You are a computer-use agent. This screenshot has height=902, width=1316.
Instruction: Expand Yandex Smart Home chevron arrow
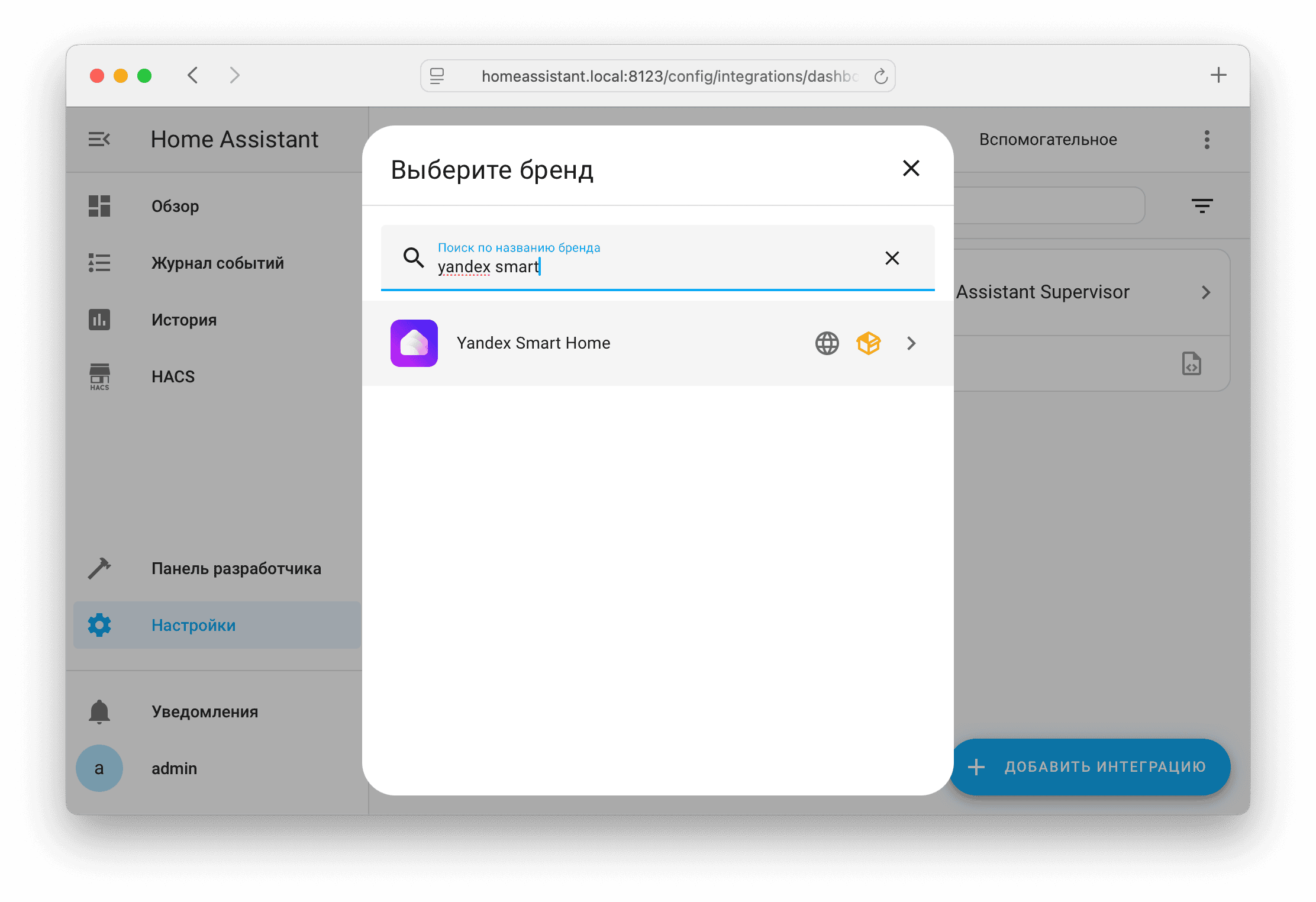tap(911, 343)
